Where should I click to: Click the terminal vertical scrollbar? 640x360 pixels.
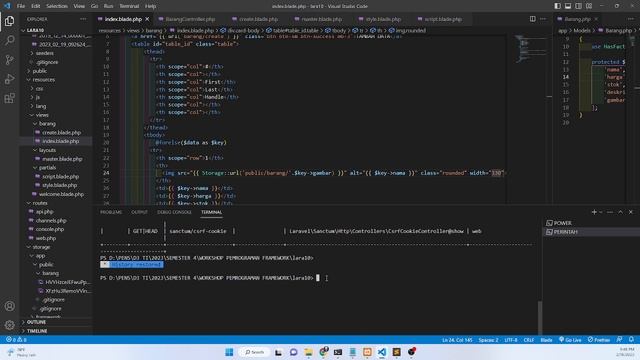point(540,317)
